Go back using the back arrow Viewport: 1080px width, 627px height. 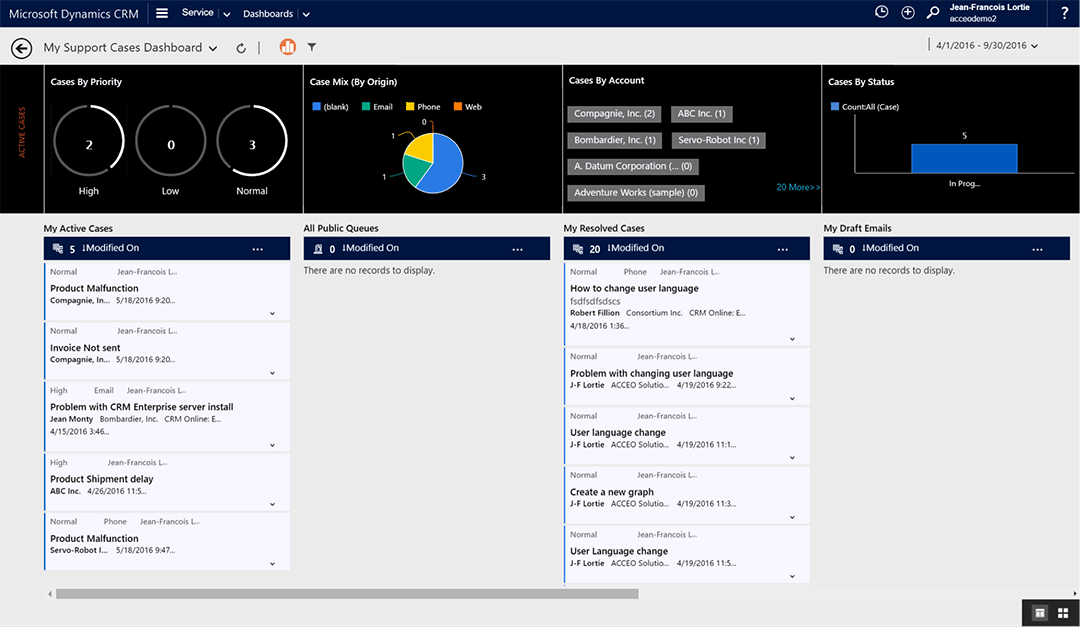(x=22, y=48)
